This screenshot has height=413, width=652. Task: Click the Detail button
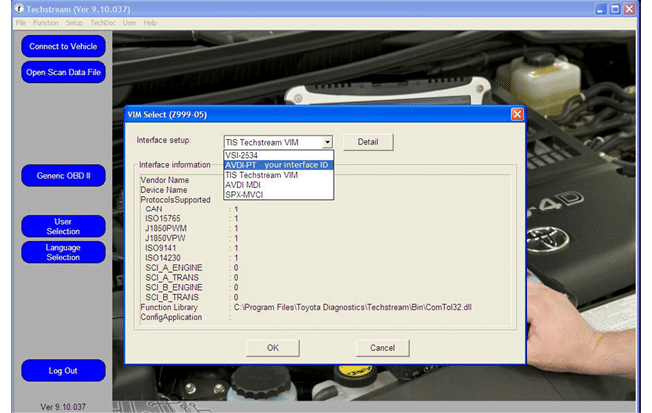click(368, 142)
